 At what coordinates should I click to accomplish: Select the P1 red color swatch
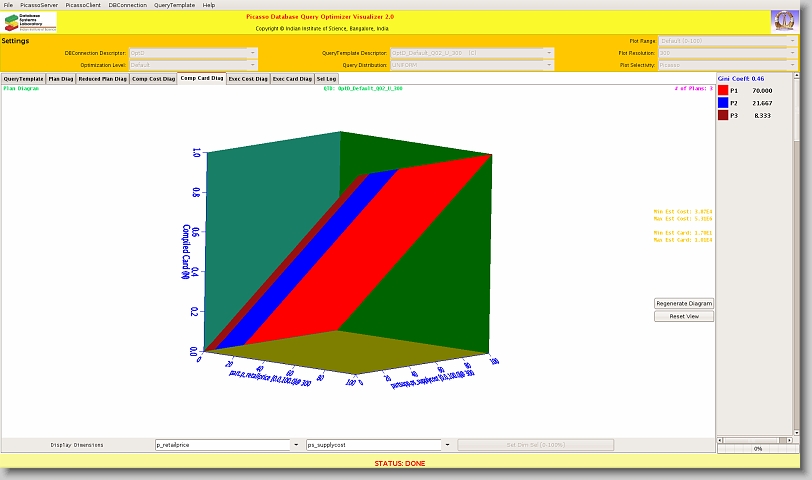click(723, 90)
